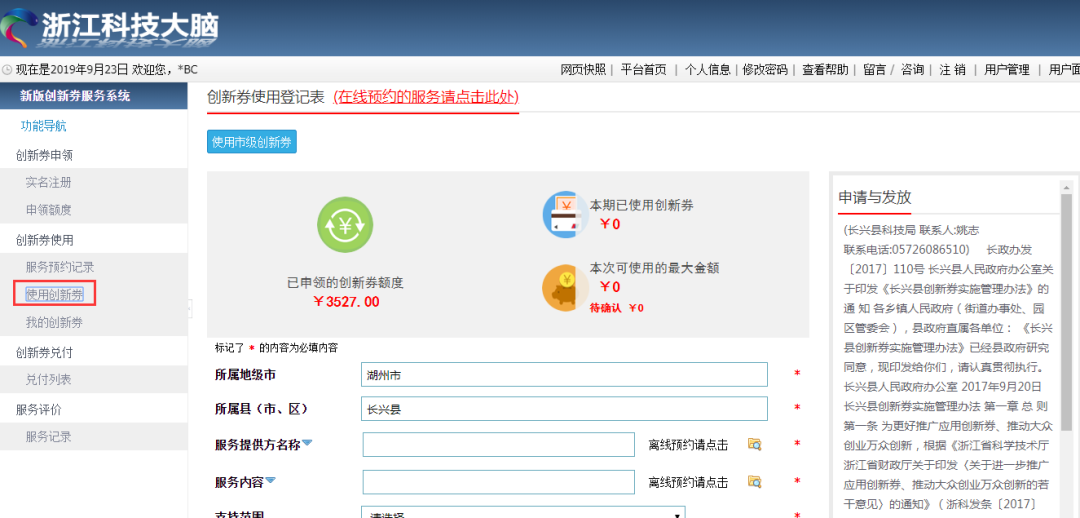Open lookup icon beside 服务内容 field

[754, 481]
